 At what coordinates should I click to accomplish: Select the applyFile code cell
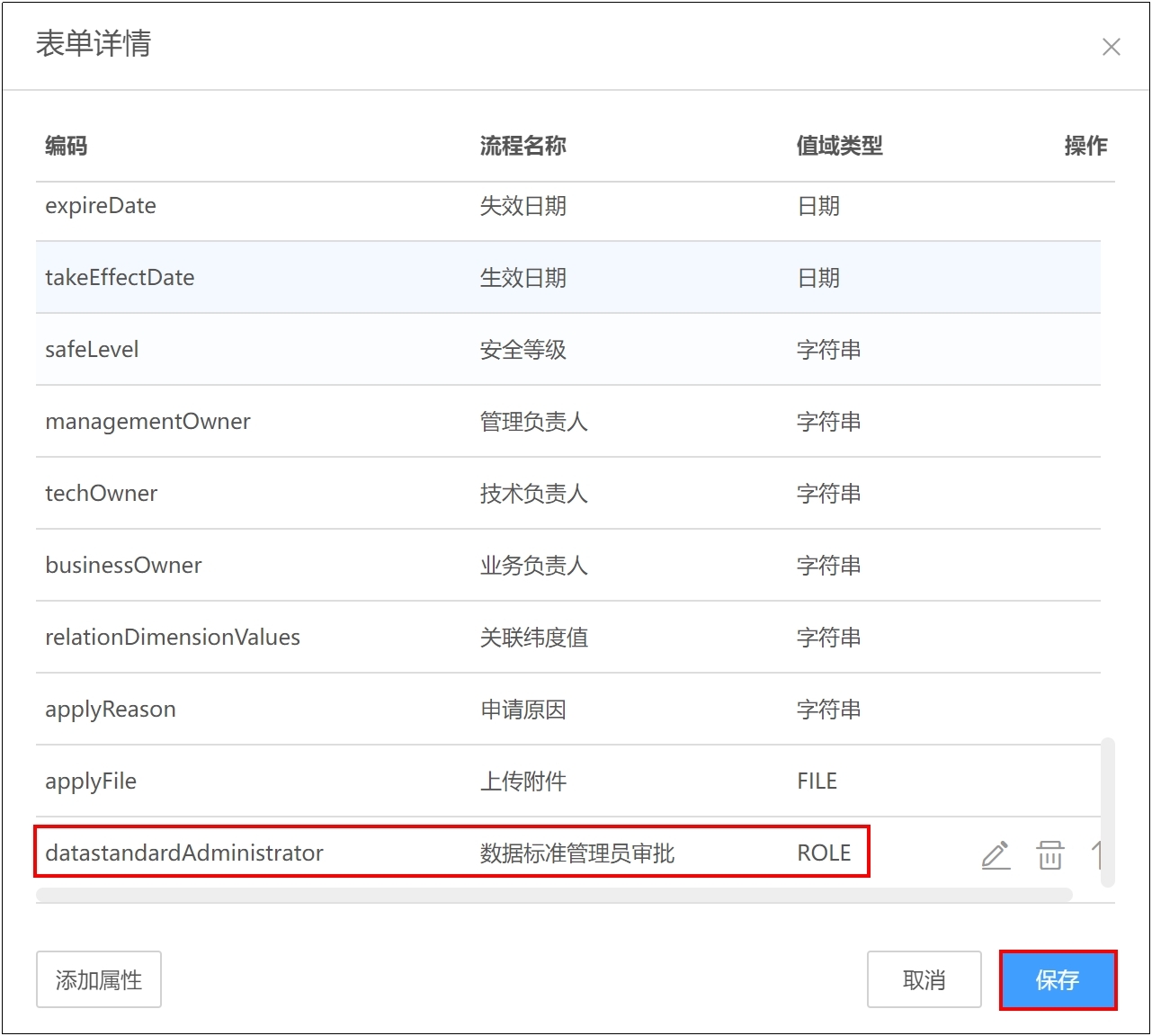pos(91,781)
